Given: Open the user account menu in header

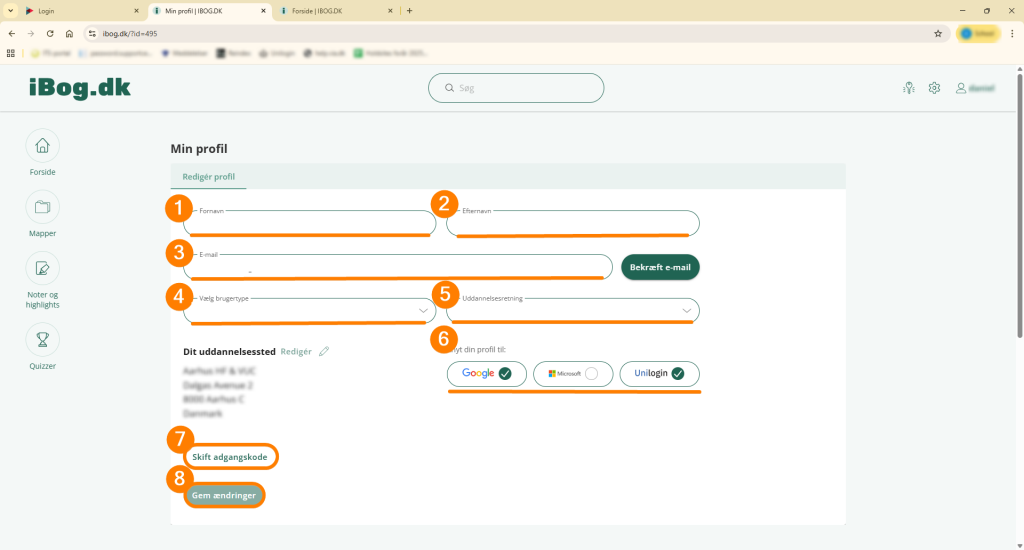Looking at the screenshot, I should [975, 88].
